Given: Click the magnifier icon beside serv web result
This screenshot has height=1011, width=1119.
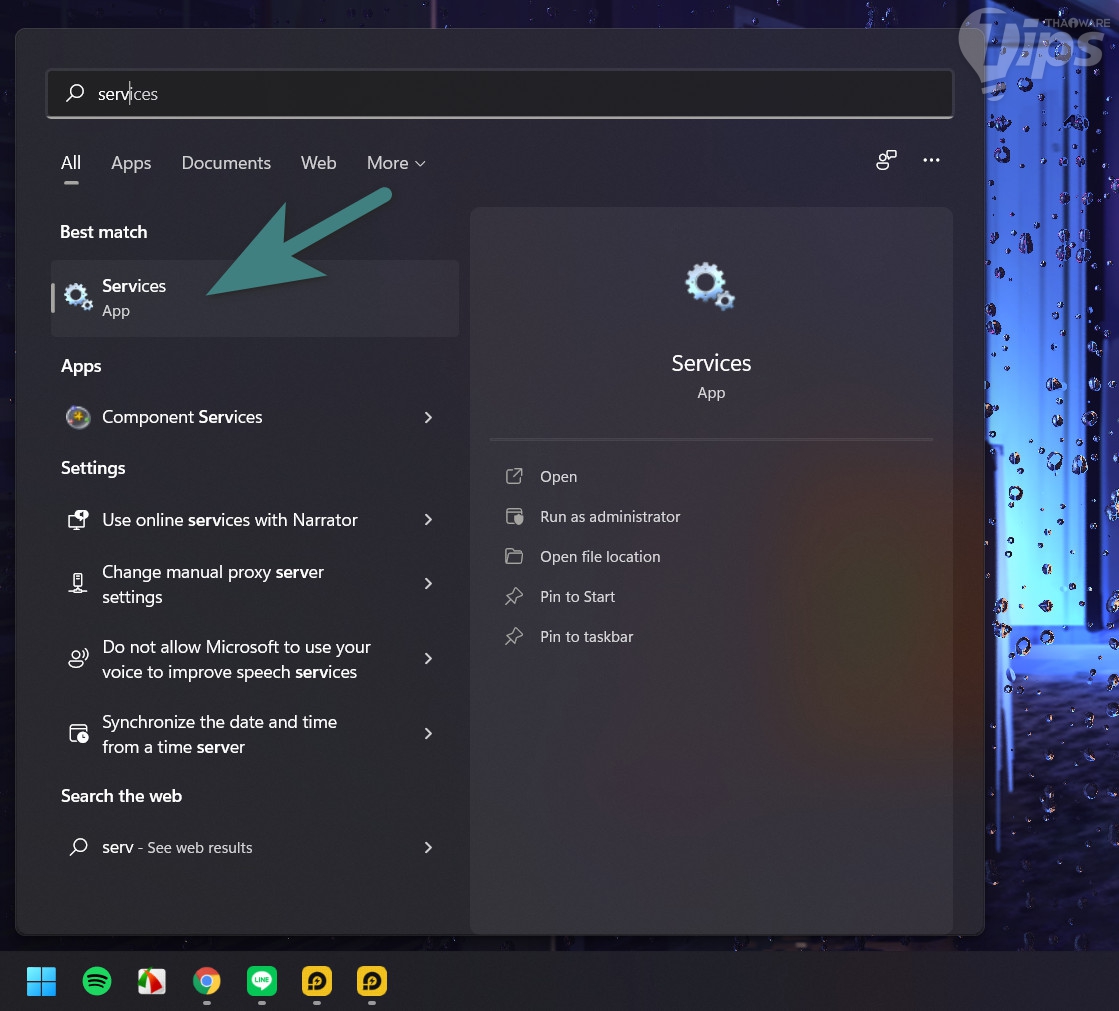Looking at the screenshot, I should tap(79, 847).
